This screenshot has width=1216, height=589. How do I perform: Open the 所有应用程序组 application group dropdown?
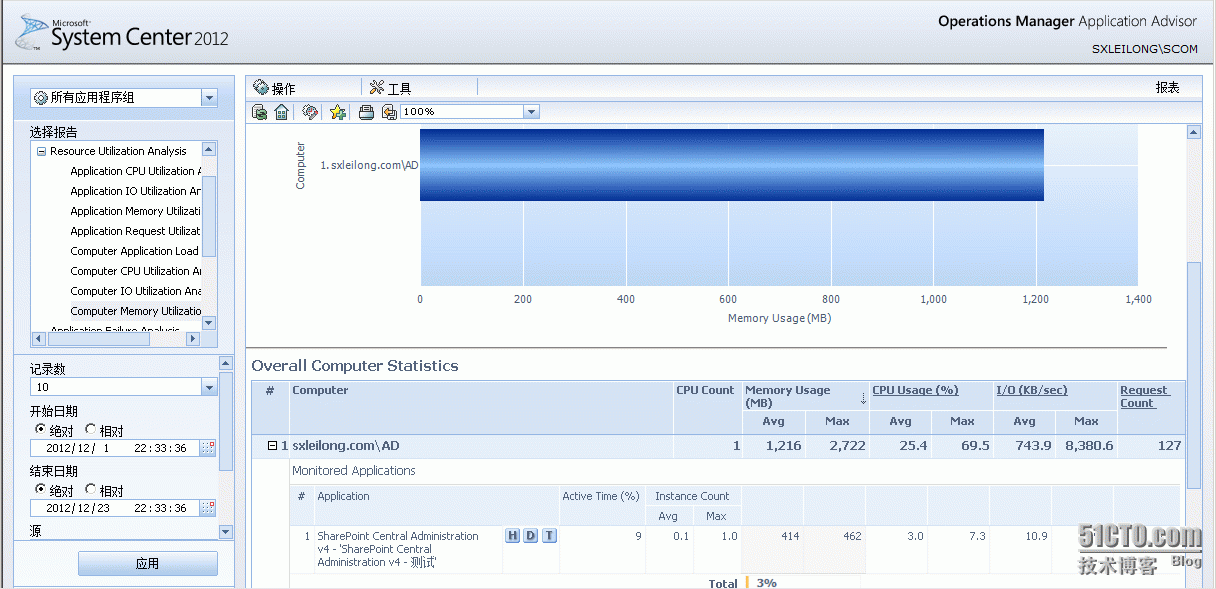pyautogui.click(x=209, y=98)
